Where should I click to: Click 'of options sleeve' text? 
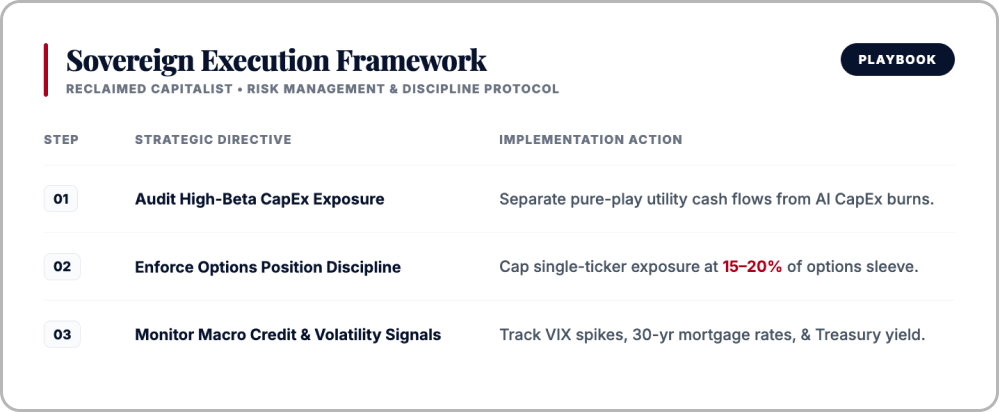tap(852, 267)
